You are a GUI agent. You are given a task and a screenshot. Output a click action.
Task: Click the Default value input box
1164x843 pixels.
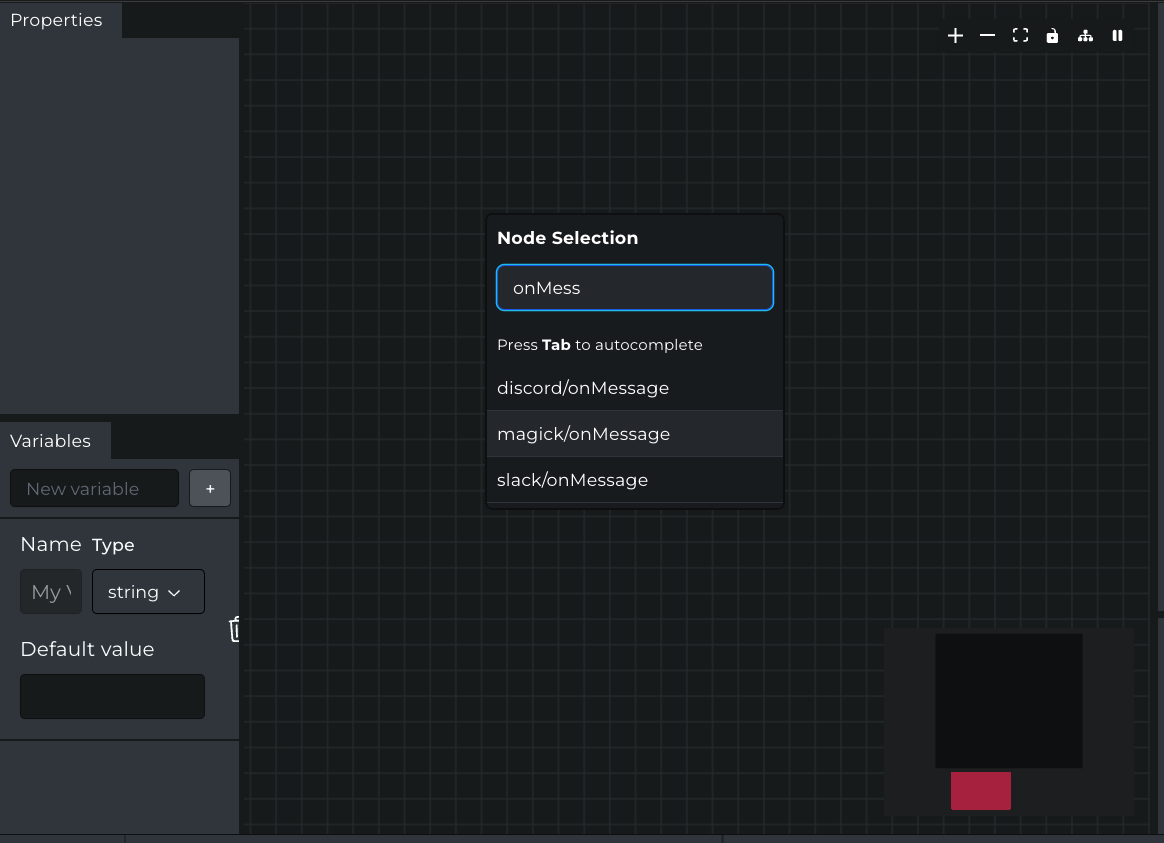pos(112,696)
